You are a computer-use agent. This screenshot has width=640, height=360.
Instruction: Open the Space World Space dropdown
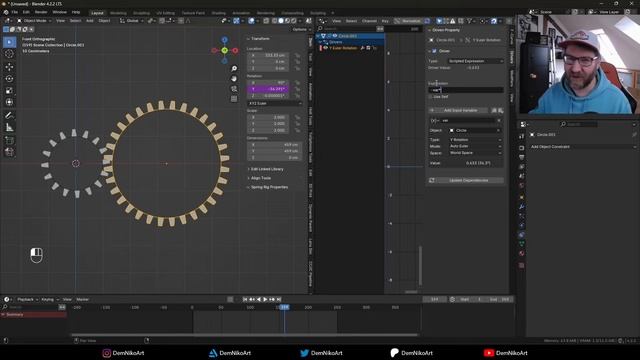coord(476,153)
